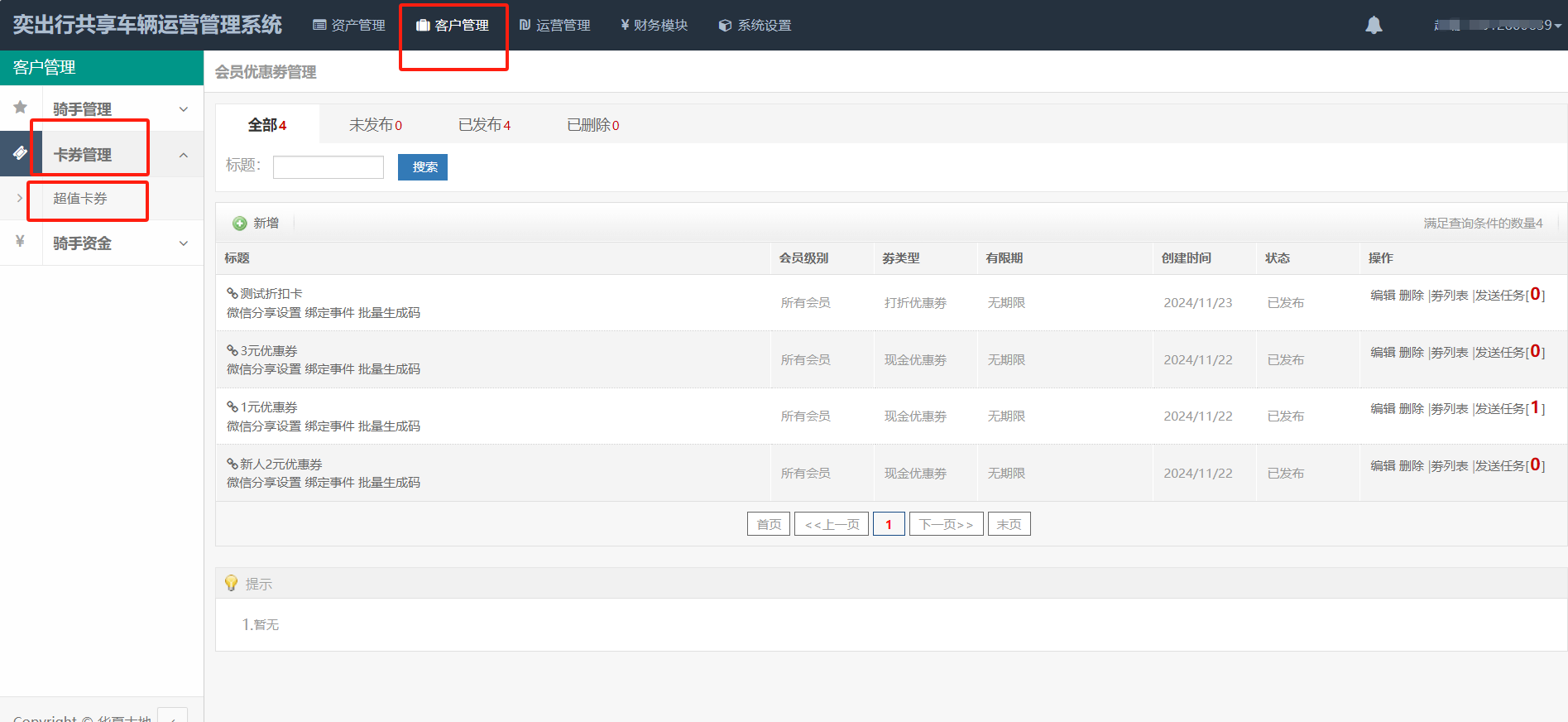This screenshot has height=722, width=1568.
Task: Open 资产管理 in top navigation
Action: click(349, 26)
